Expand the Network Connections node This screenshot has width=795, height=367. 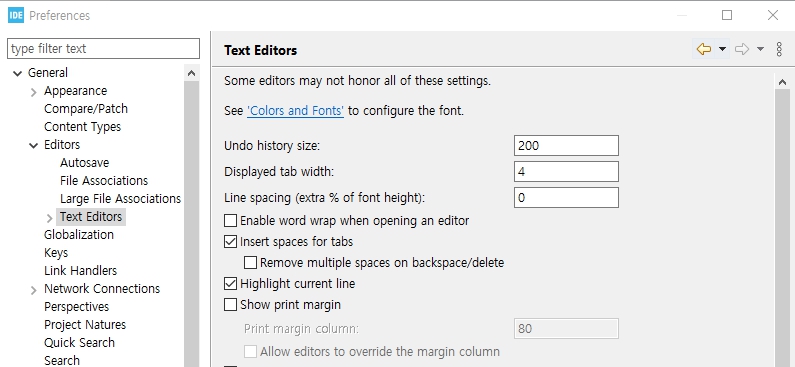point(33,290)
